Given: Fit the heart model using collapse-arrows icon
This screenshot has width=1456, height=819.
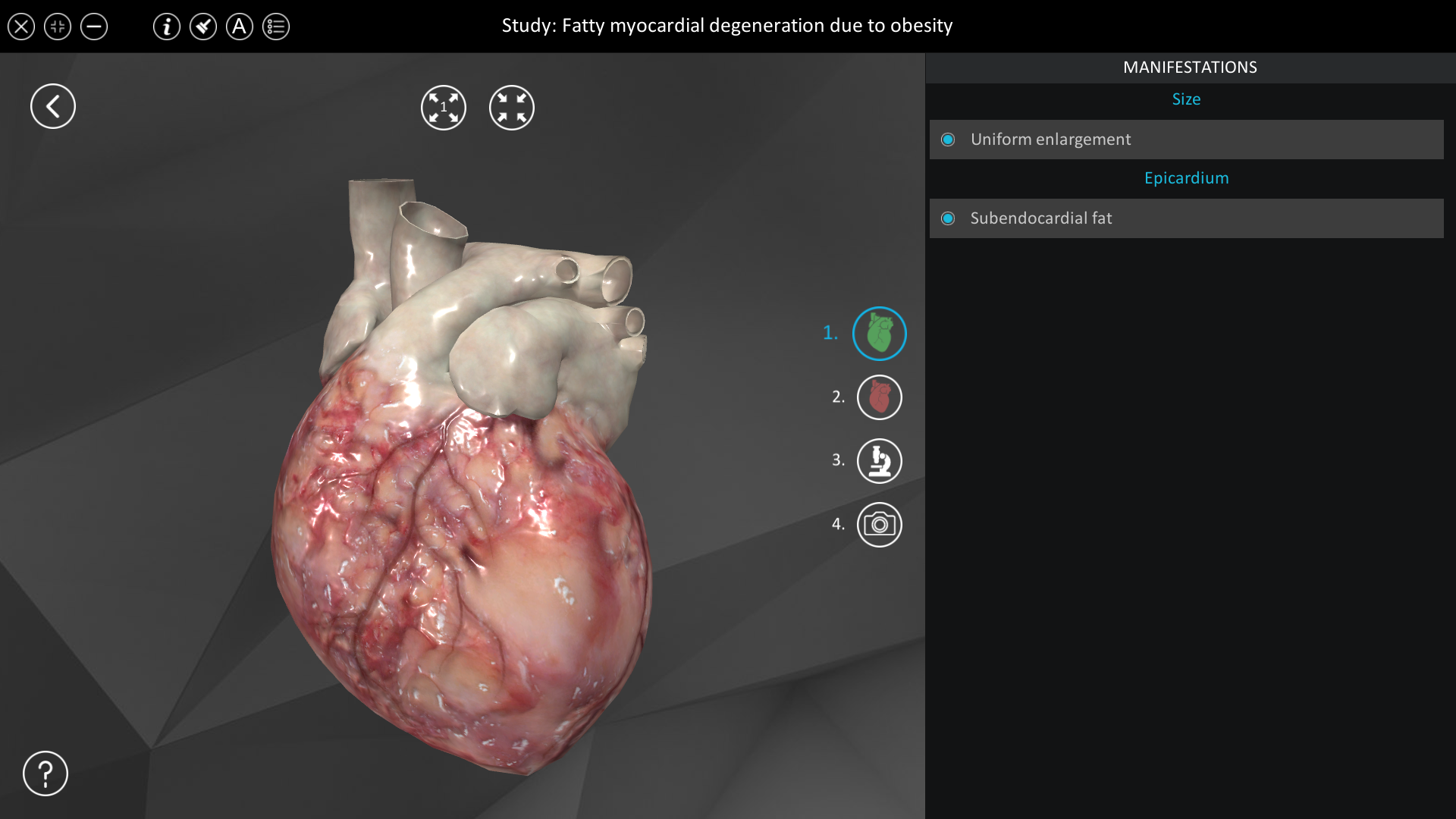Looking at the screenshot, I should [x=512, y=107].
